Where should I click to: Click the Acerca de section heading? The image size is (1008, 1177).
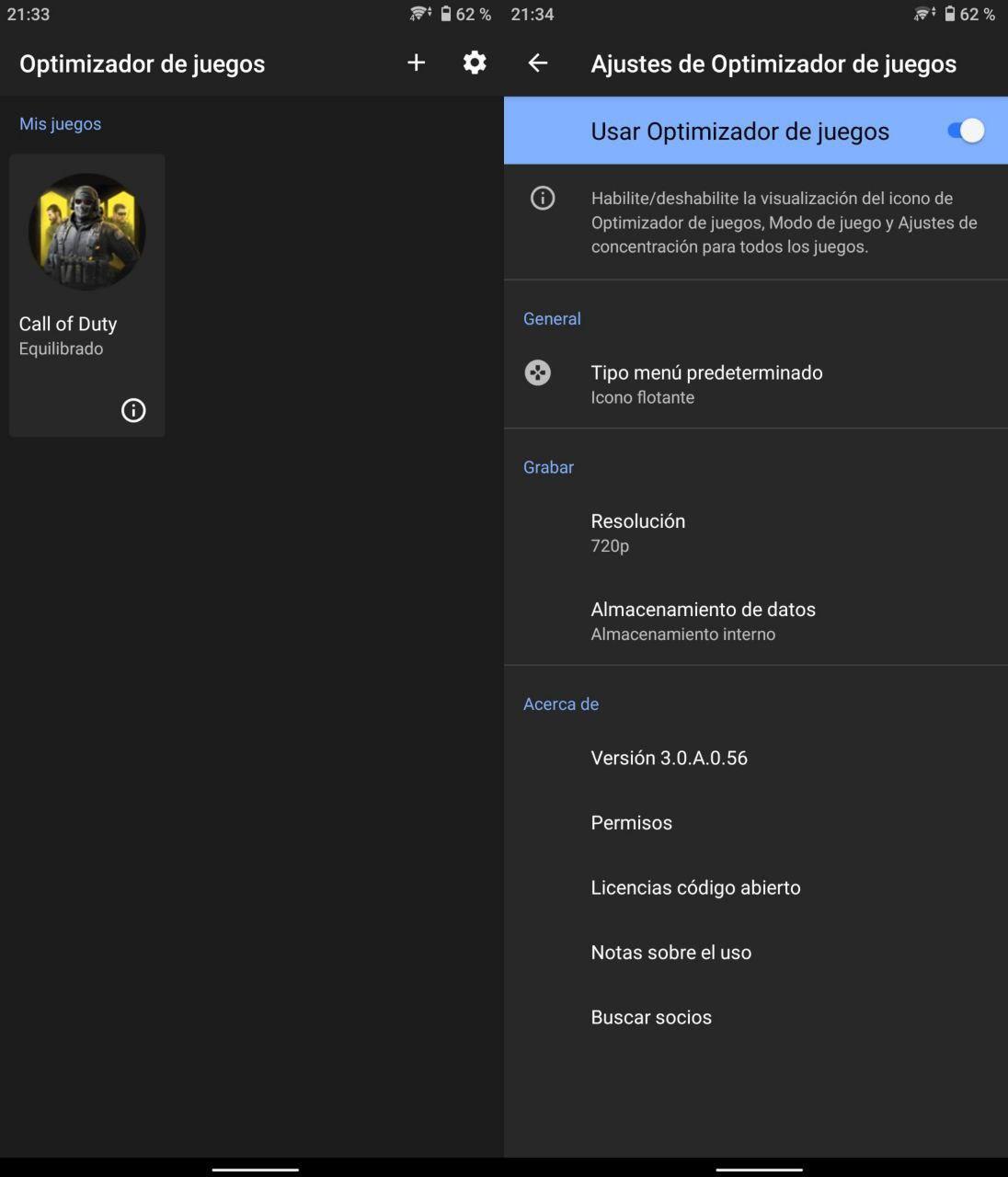click(x=561, y=703)
